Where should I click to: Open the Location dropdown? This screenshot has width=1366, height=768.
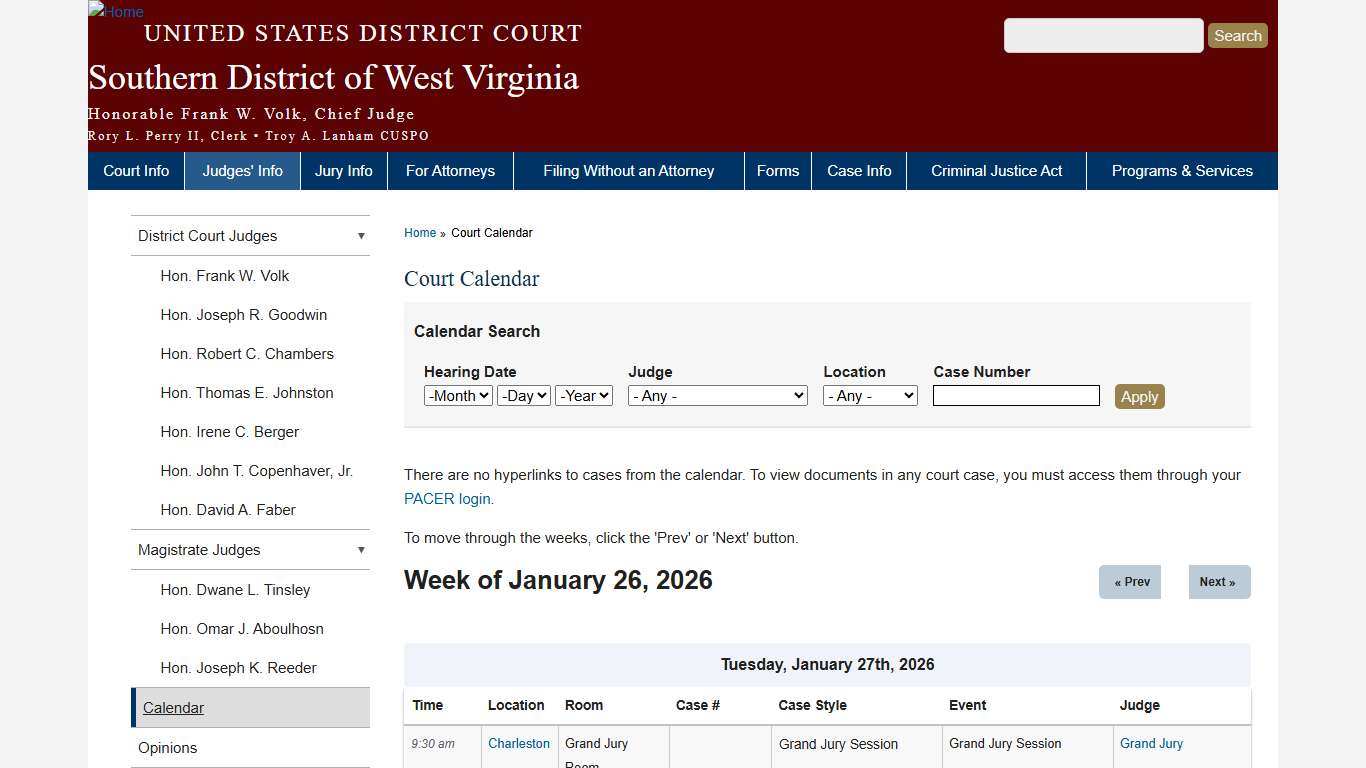tap(869, 395)
